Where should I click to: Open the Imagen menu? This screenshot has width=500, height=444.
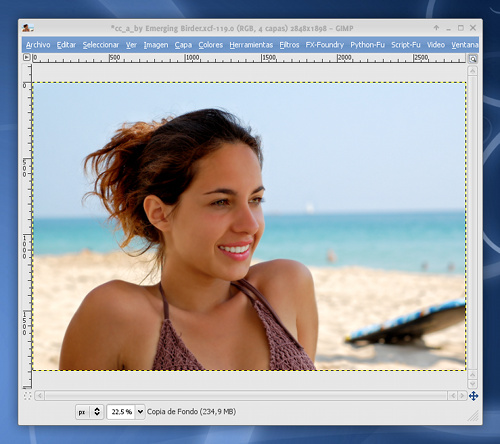(x=156, y=45)
